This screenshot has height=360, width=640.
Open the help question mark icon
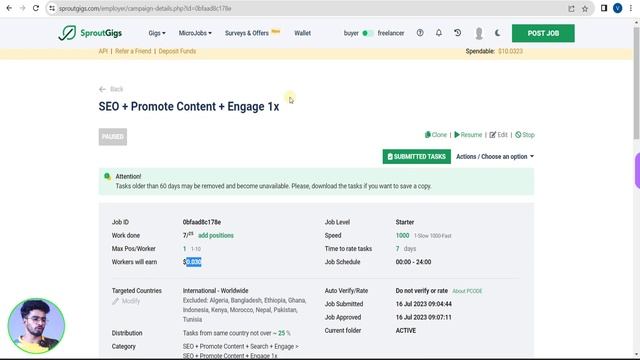(x=420, y=33)
